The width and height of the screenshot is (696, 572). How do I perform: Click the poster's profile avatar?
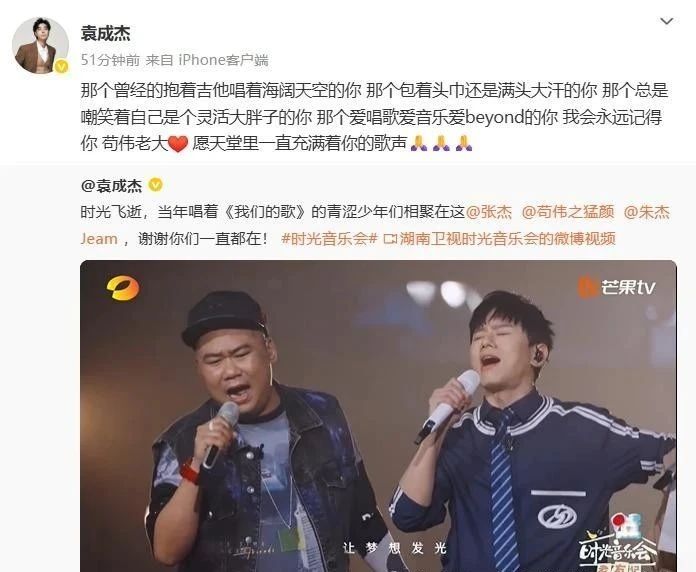coord(40,45)
